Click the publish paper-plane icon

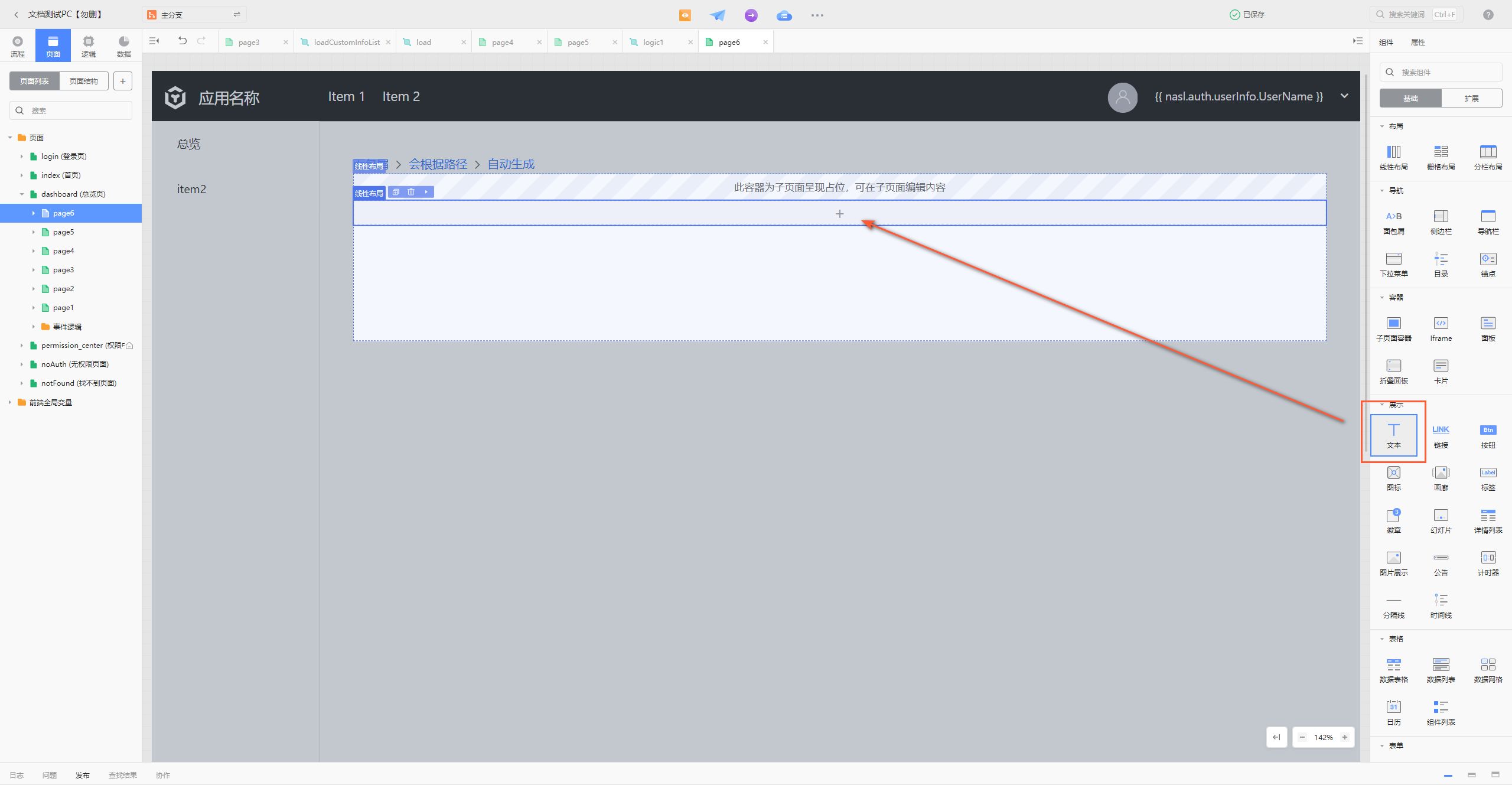point(718,15)
